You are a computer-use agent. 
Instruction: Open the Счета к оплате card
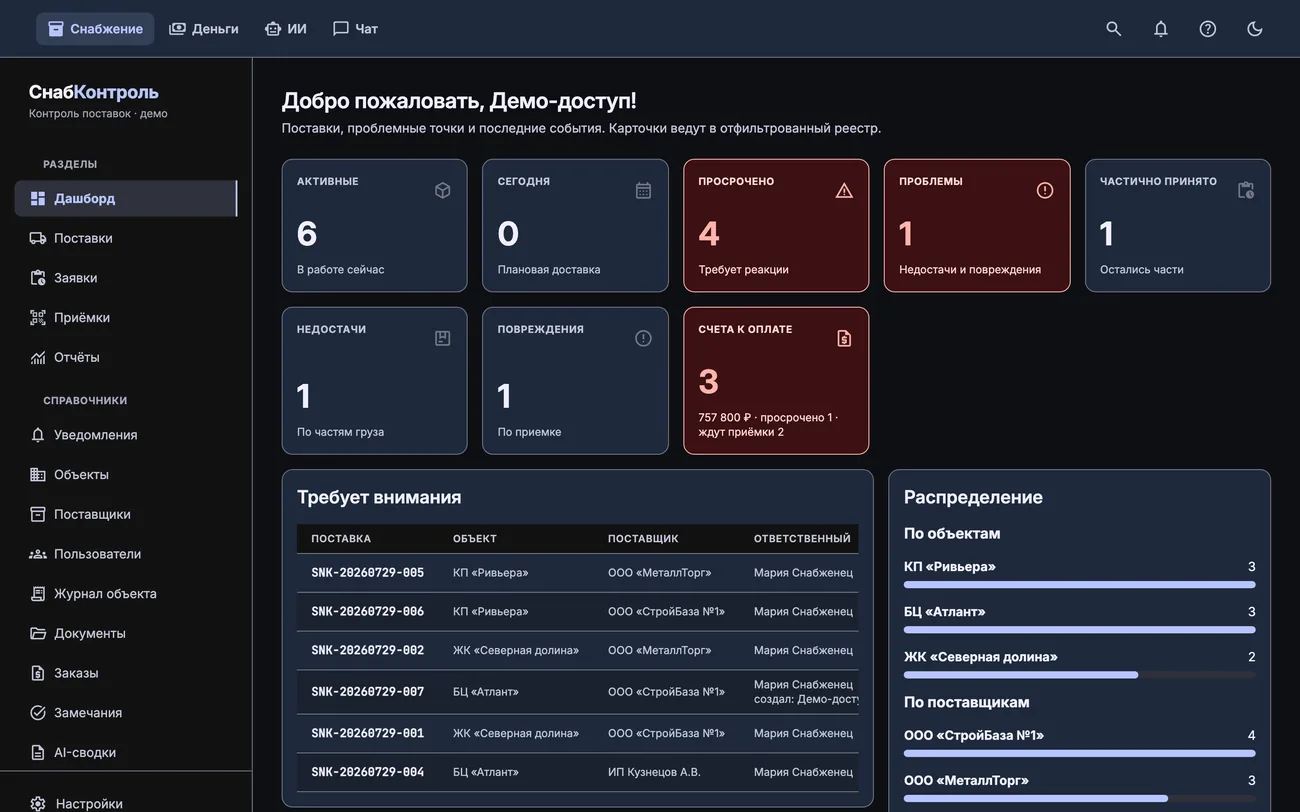click(x=776, y=381)
